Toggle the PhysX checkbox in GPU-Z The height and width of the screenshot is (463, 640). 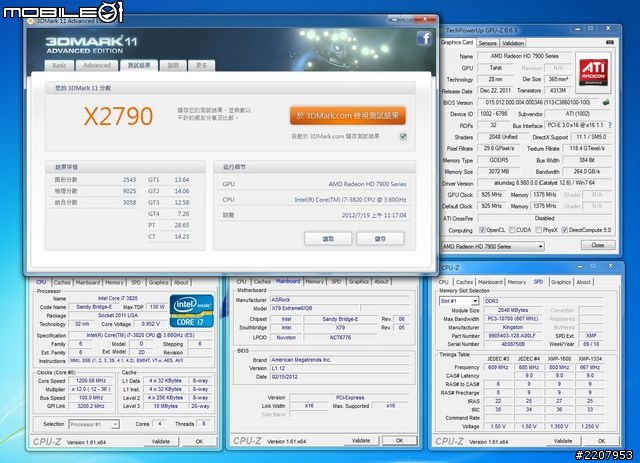[x=538, y=230]
